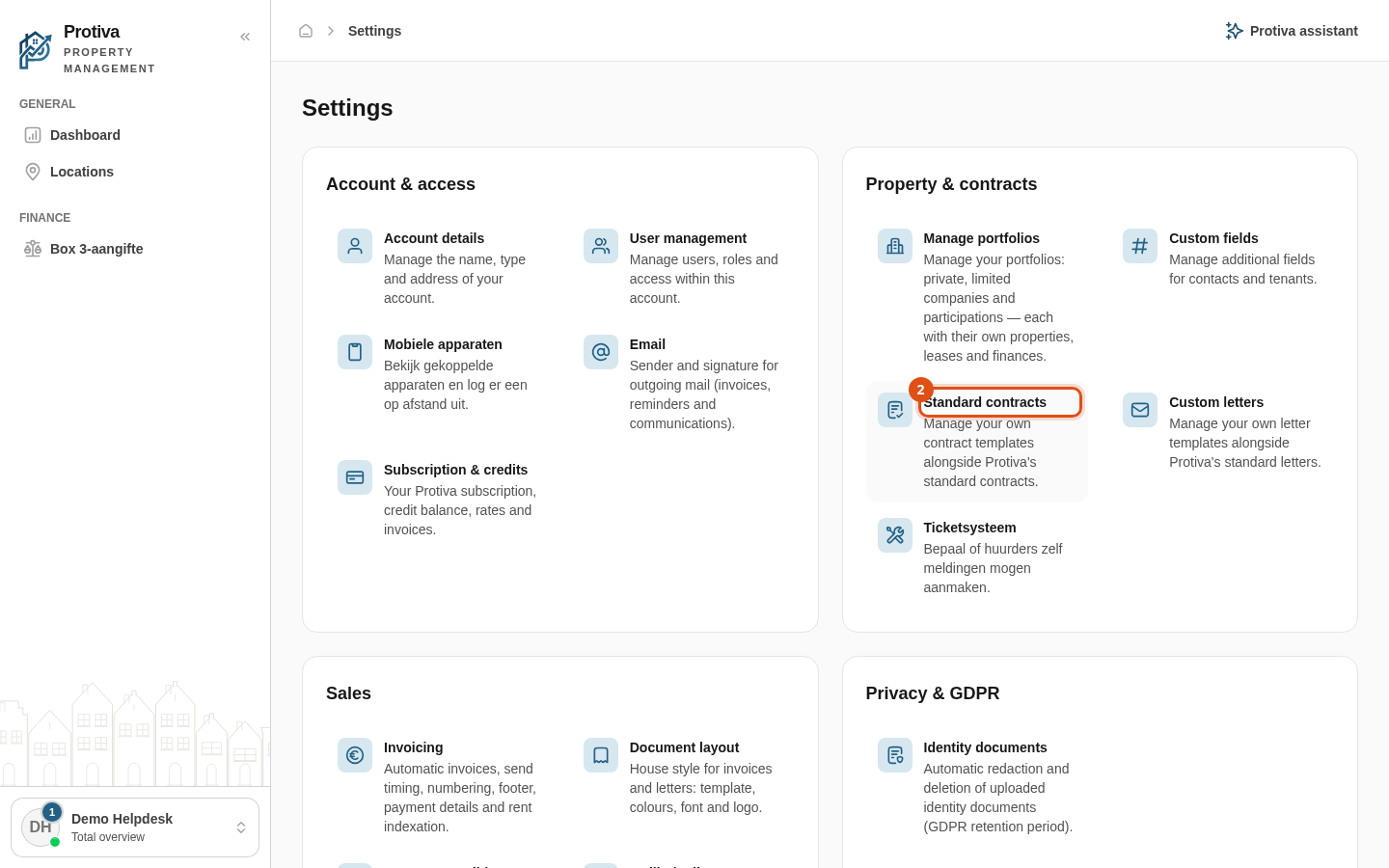1389x868 pixels.
Task: Open Identity documents settings
Action: pyautogui.click(x=985, y=747)
